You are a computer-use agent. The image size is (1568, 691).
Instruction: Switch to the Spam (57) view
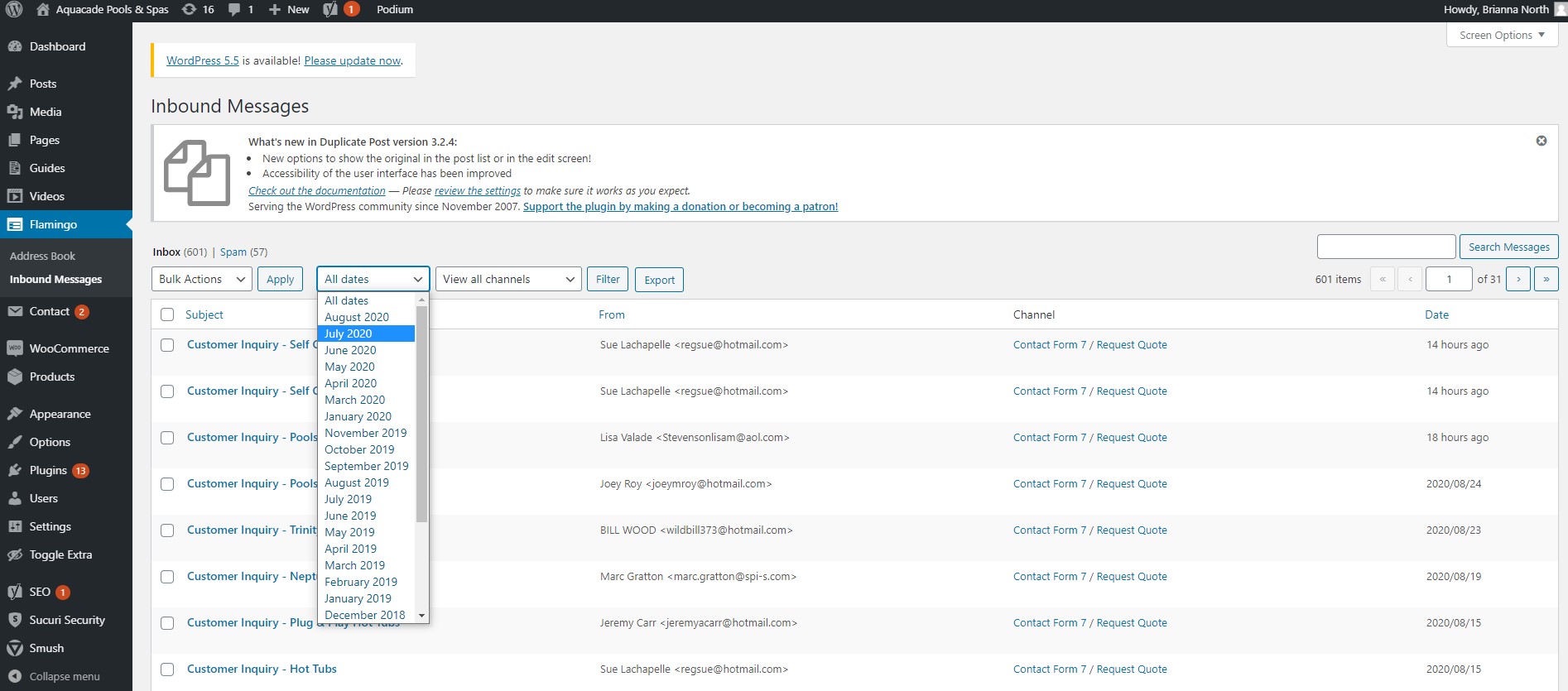(x=243, y=252)
